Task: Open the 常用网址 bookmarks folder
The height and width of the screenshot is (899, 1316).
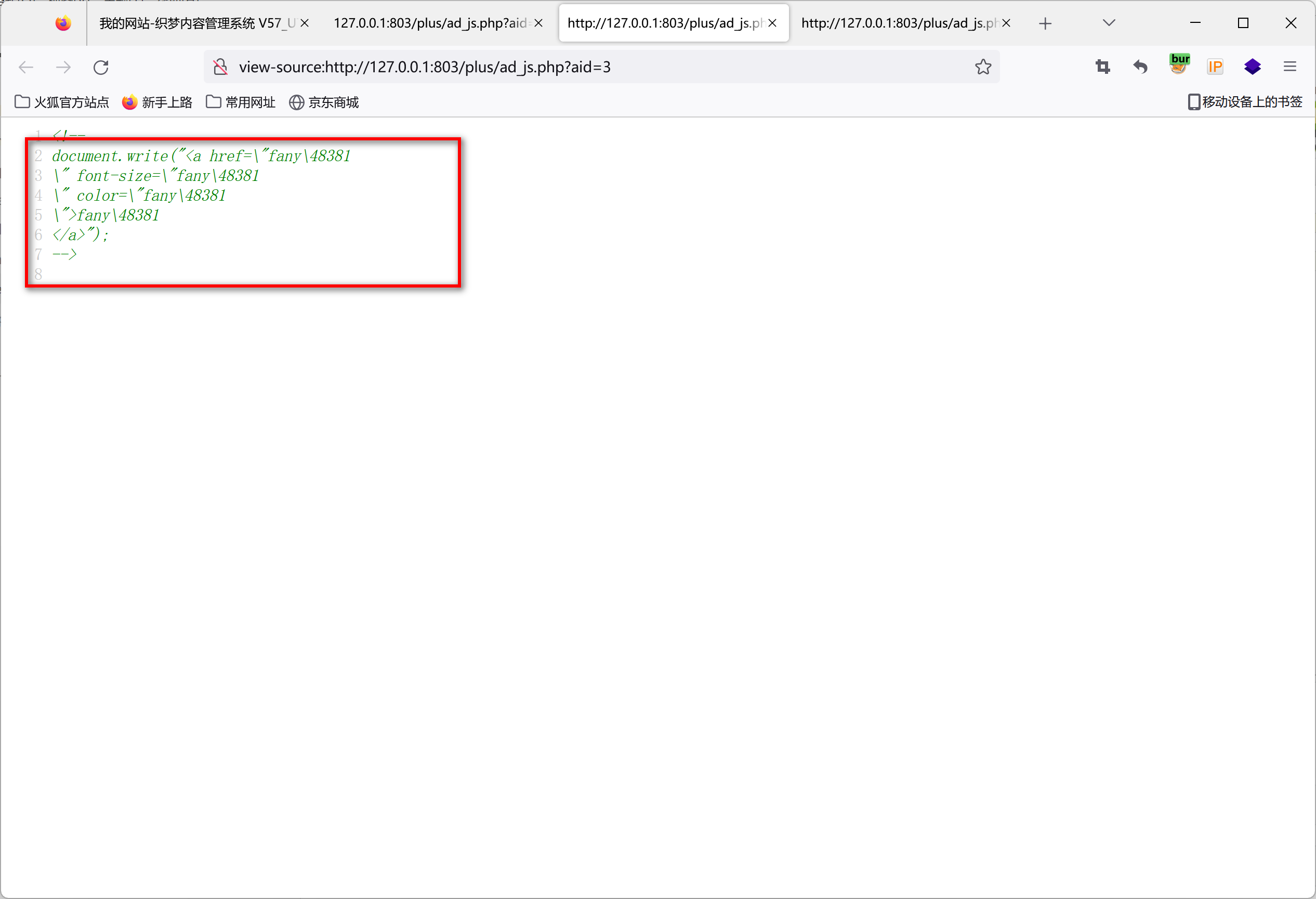Action: pos(241,102)
